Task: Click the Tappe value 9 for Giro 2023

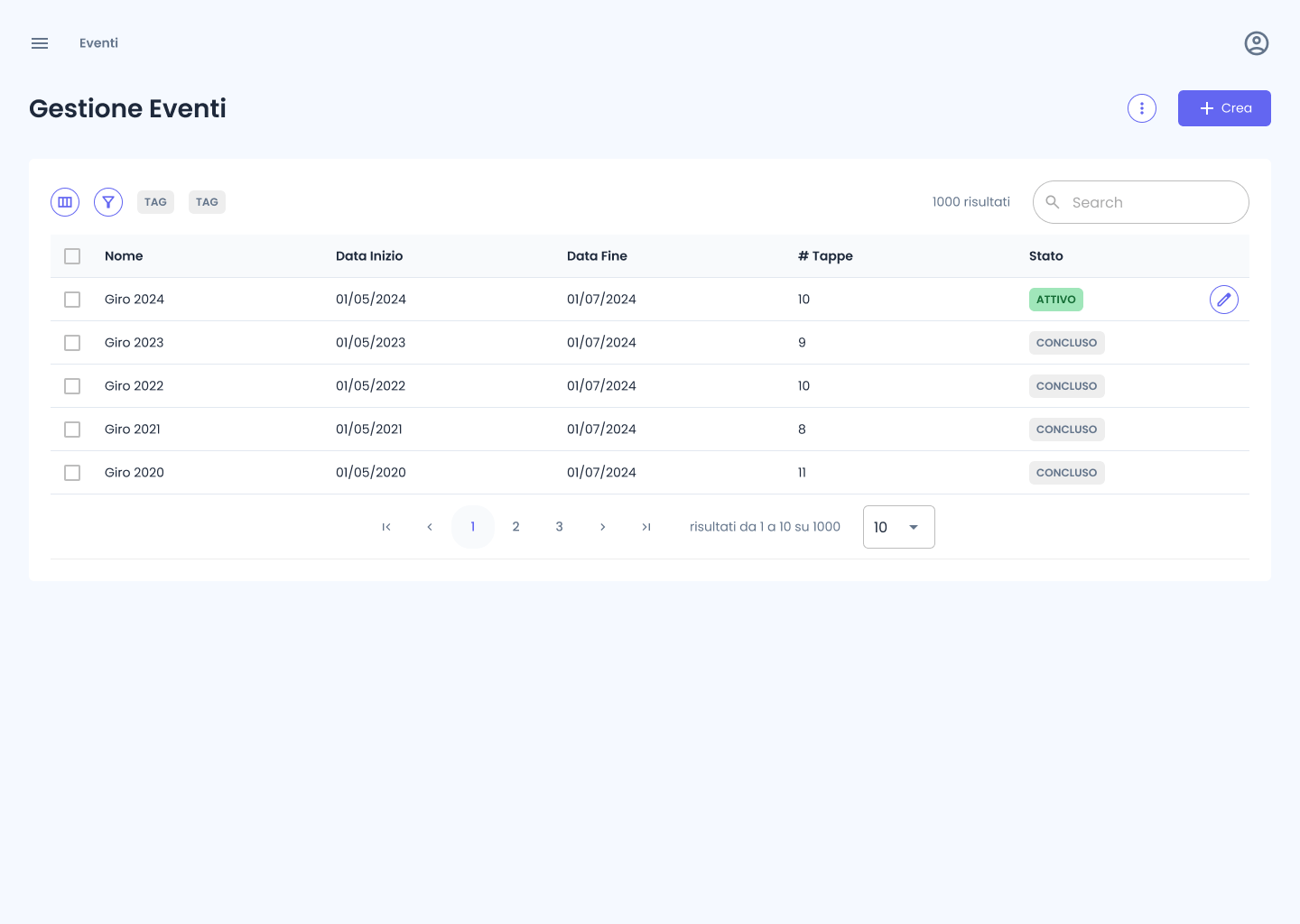Action: pos(802,343)
